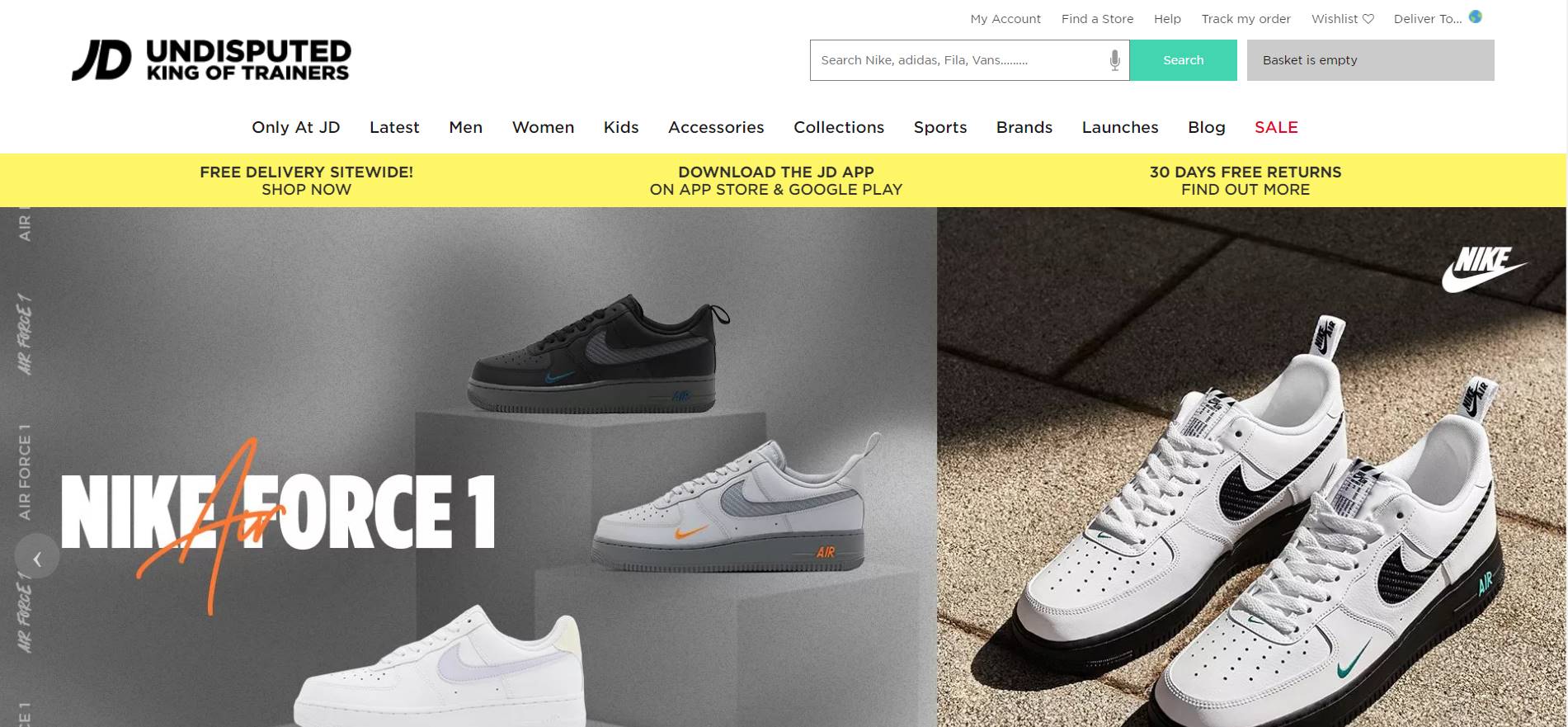This screenshot has height=727, width=1568.
Task: Click the globe icon beside Deliver To
Action: click(x=1476, y=17)
